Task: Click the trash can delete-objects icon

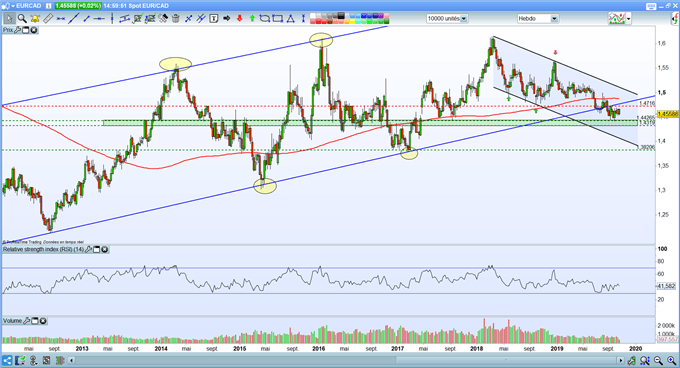Action: tap(176, 19)
